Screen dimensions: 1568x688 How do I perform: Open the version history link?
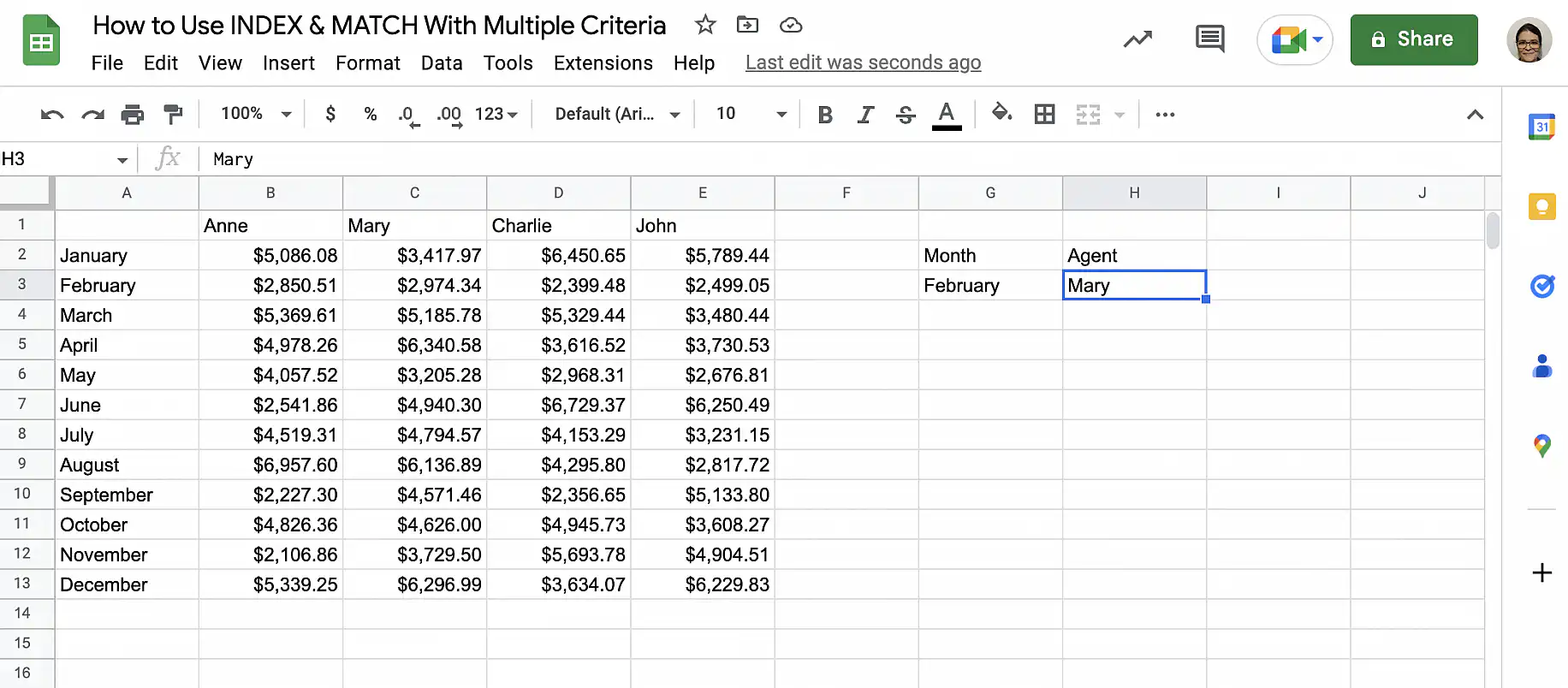[863, 63]
